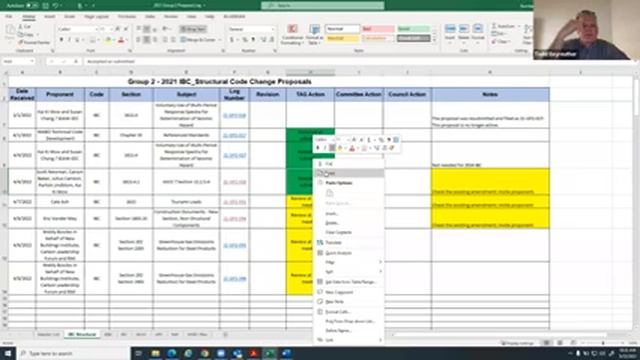Image resolution: width=640 pixels, height=360 pixels.
Task: Expand the Merge & Center dropdown arrow
Action: tap(219, 40)
